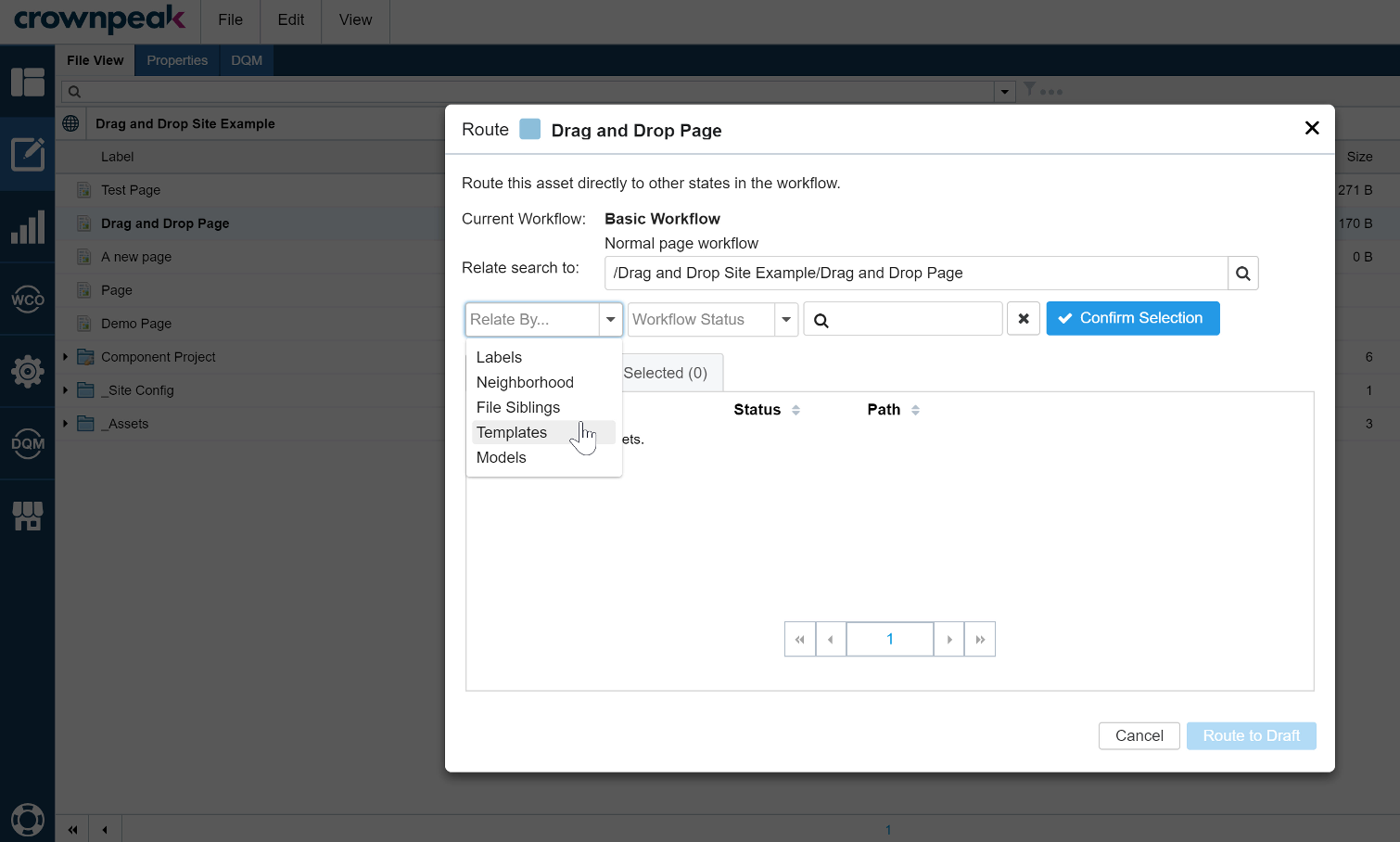Close the Route dialog
This screenshot has height=842, width=1400.
coord(1312,128)
